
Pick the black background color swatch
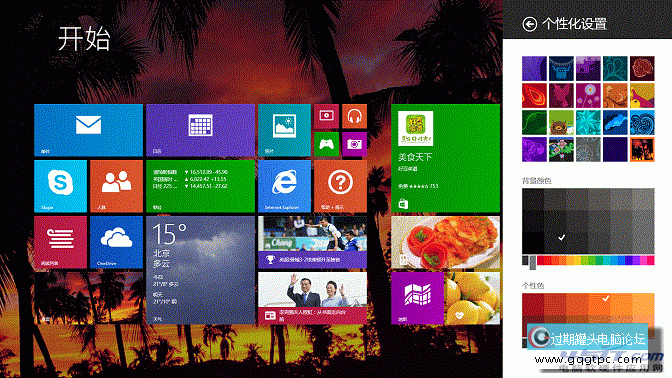click(533, 243)
